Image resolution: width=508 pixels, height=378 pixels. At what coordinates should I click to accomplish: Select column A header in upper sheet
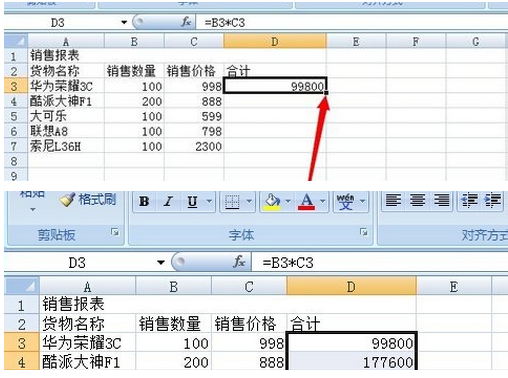pyautogui.click(x=66, y=41)
